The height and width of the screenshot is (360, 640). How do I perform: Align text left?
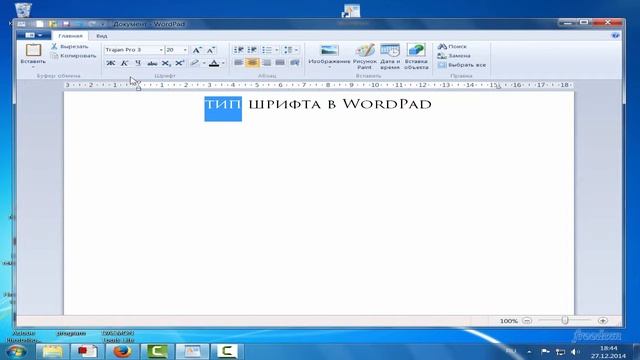[238, 62]
